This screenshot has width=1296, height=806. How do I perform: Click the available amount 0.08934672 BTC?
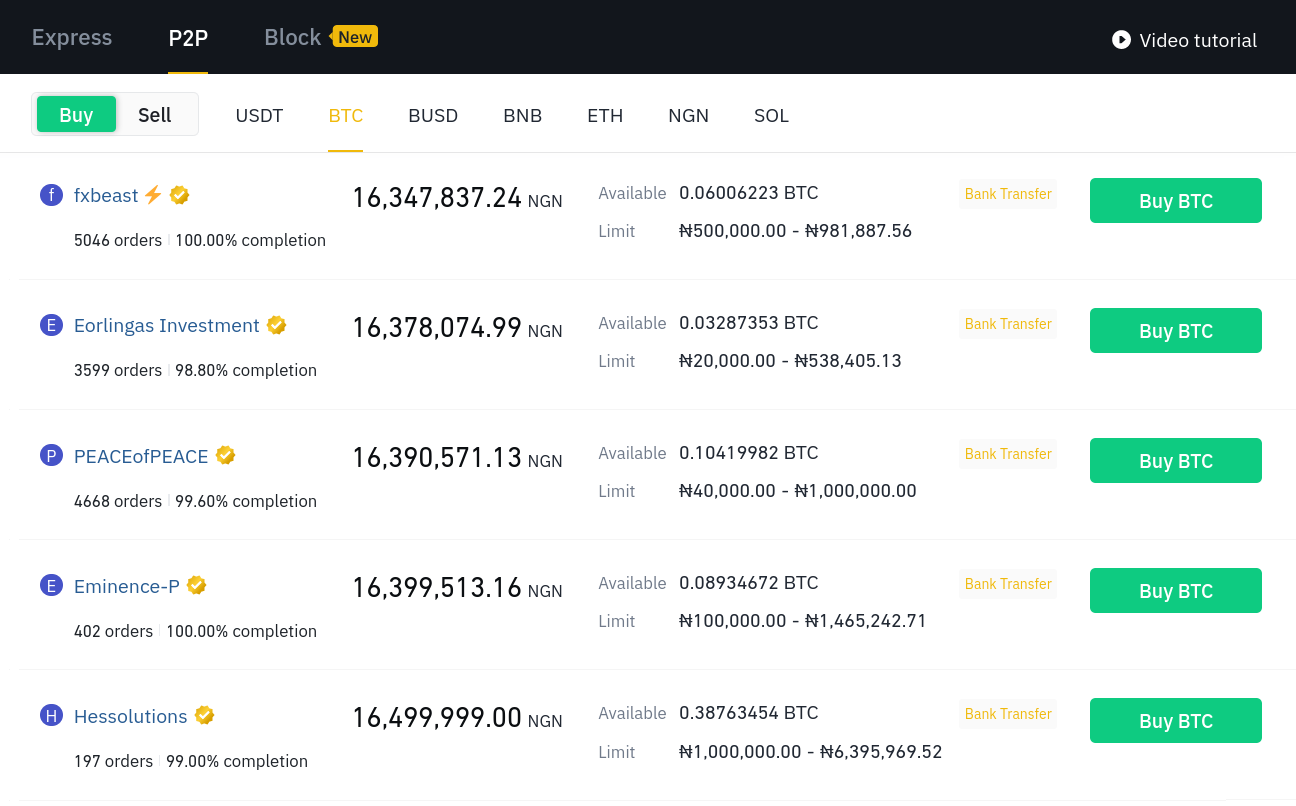point(749,583)
